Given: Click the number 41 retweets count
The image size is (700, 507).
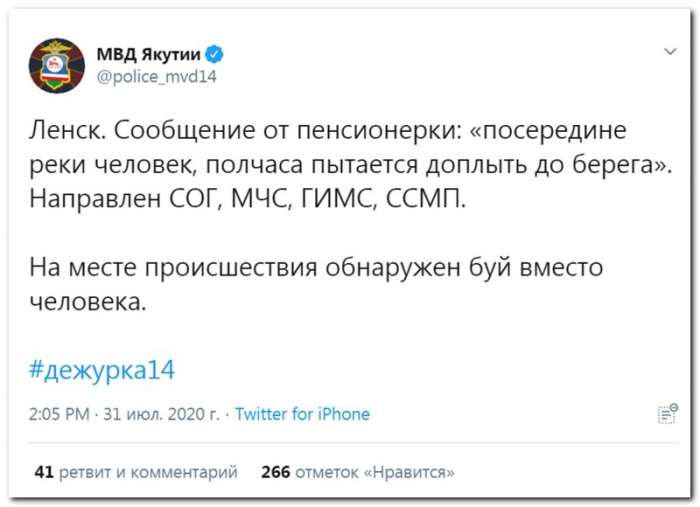Looking at the screenshot, I should click(x=44, y=472).
